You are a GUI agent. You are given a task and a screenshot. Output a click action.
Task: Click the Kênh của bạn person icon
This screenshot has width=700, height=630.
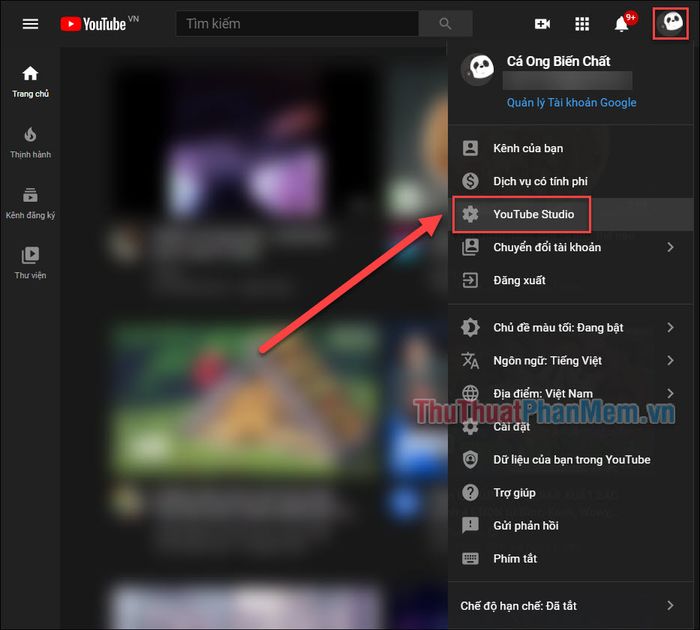pyautogui.click(x=470, y=148)
